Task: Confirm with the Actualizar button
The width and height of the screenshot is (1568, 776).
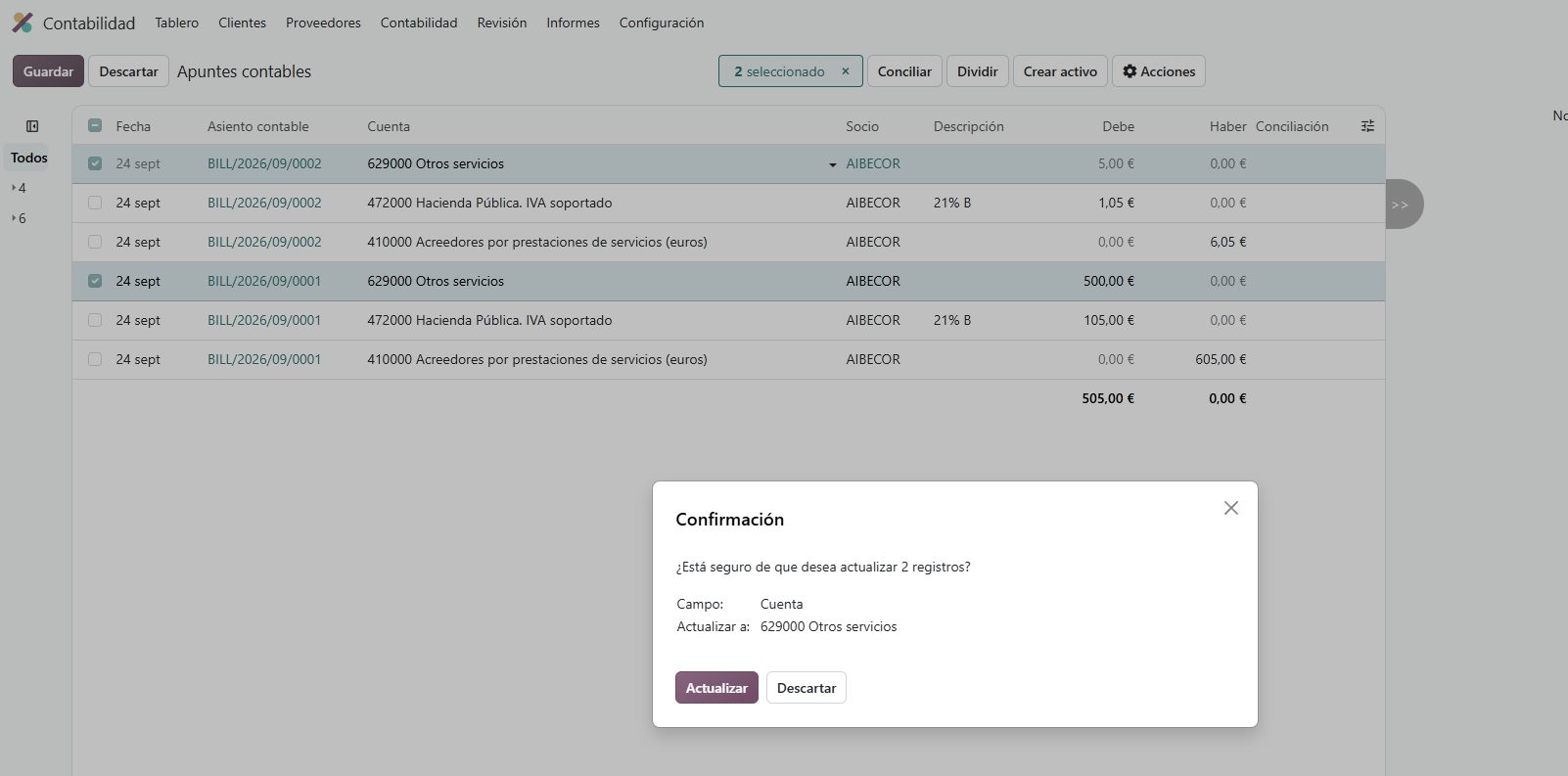Action: coord(716,688)
